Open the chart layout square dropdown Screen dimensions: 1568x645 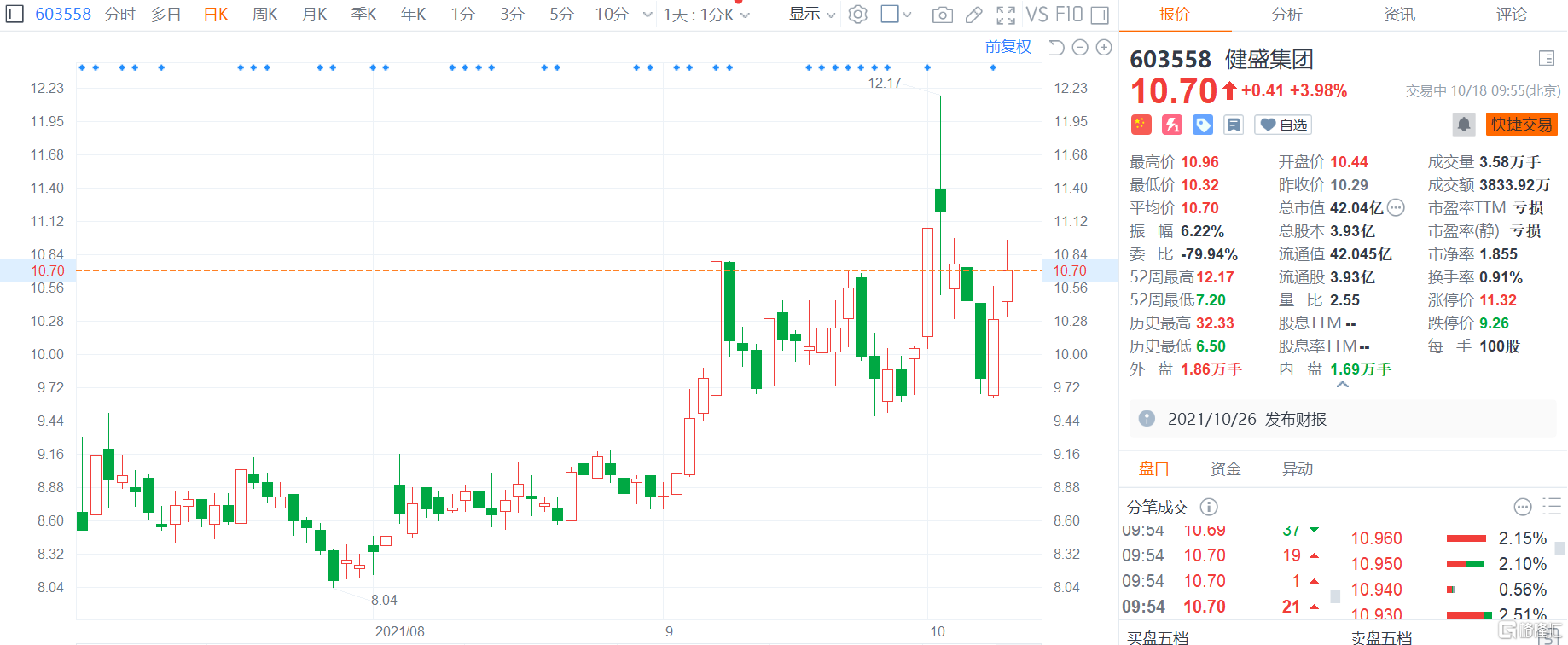point(896,15)
